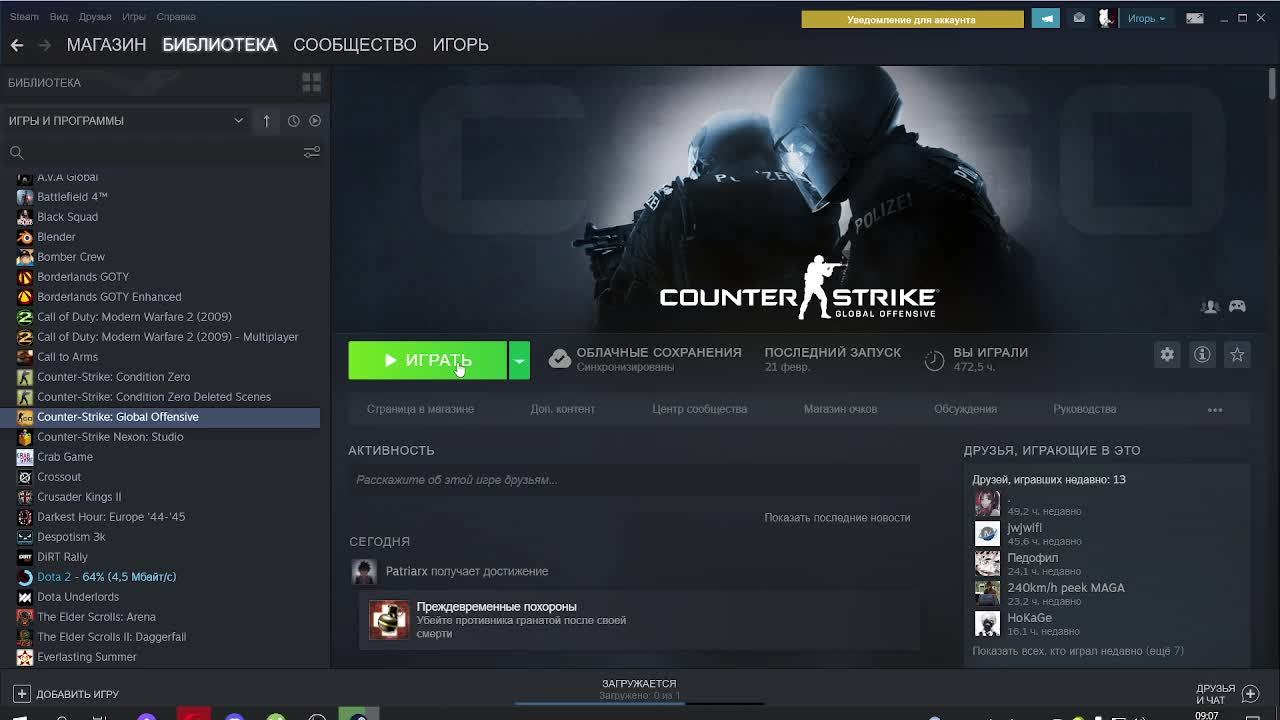
Task: Open friends and chat plus icon
Action: tap(1250, 693)
